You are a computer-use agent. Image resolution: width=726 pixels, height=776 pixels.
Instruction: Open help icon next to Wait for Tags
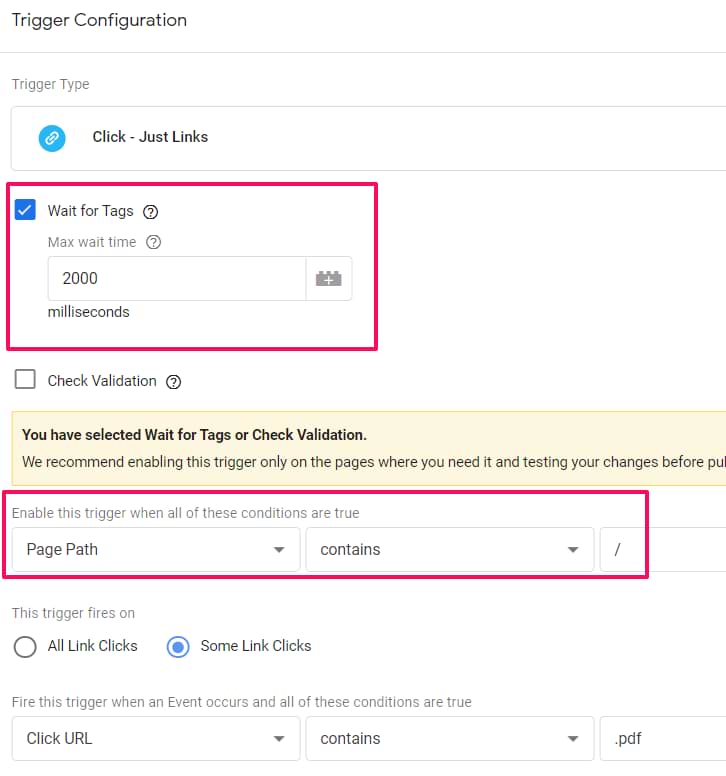click(151, 212)
